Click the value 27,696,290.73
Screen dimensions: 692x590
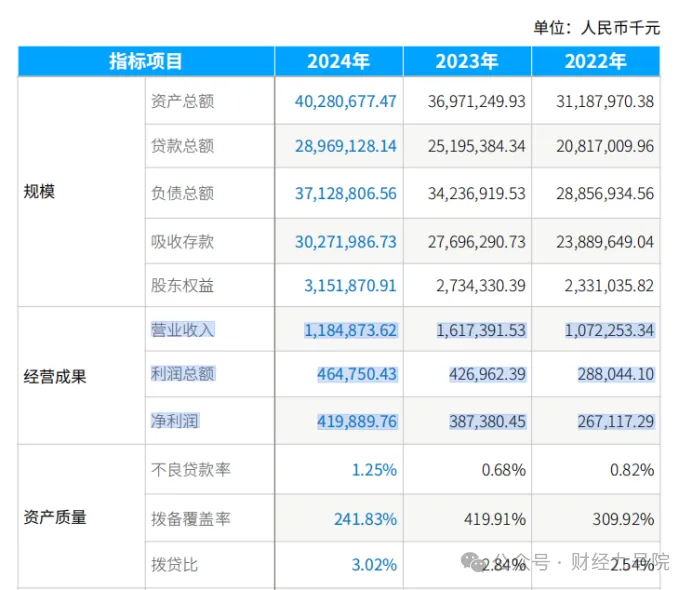pos(477,242)
